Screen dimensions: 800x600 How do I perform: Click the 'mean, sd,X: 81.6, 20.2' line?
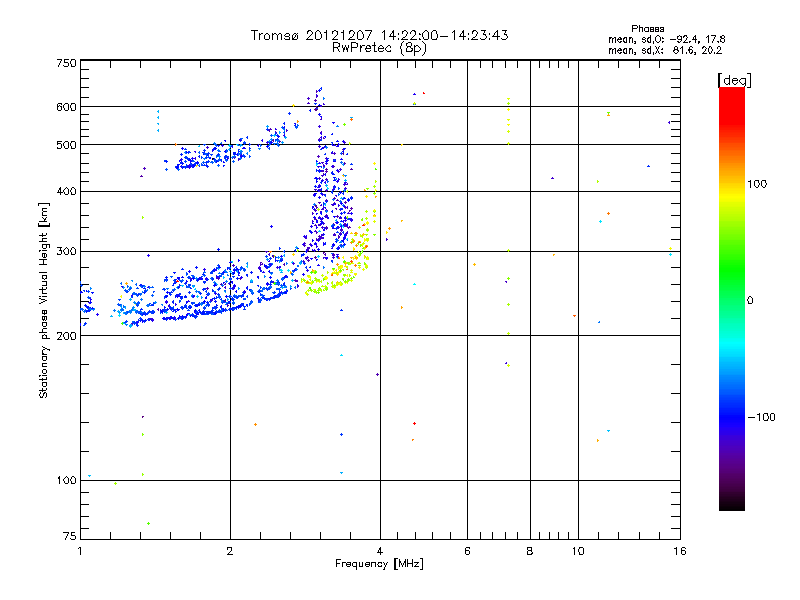pos(665,51)
